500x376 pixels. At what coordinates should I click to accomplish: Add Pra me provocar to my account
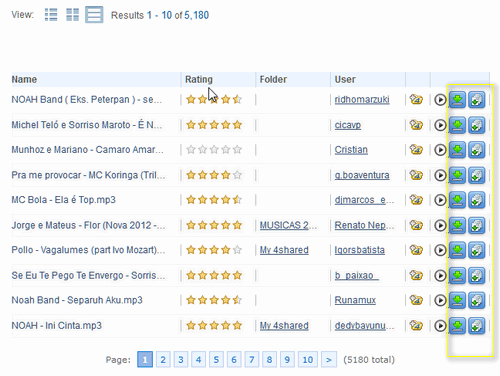click(477, 175)
